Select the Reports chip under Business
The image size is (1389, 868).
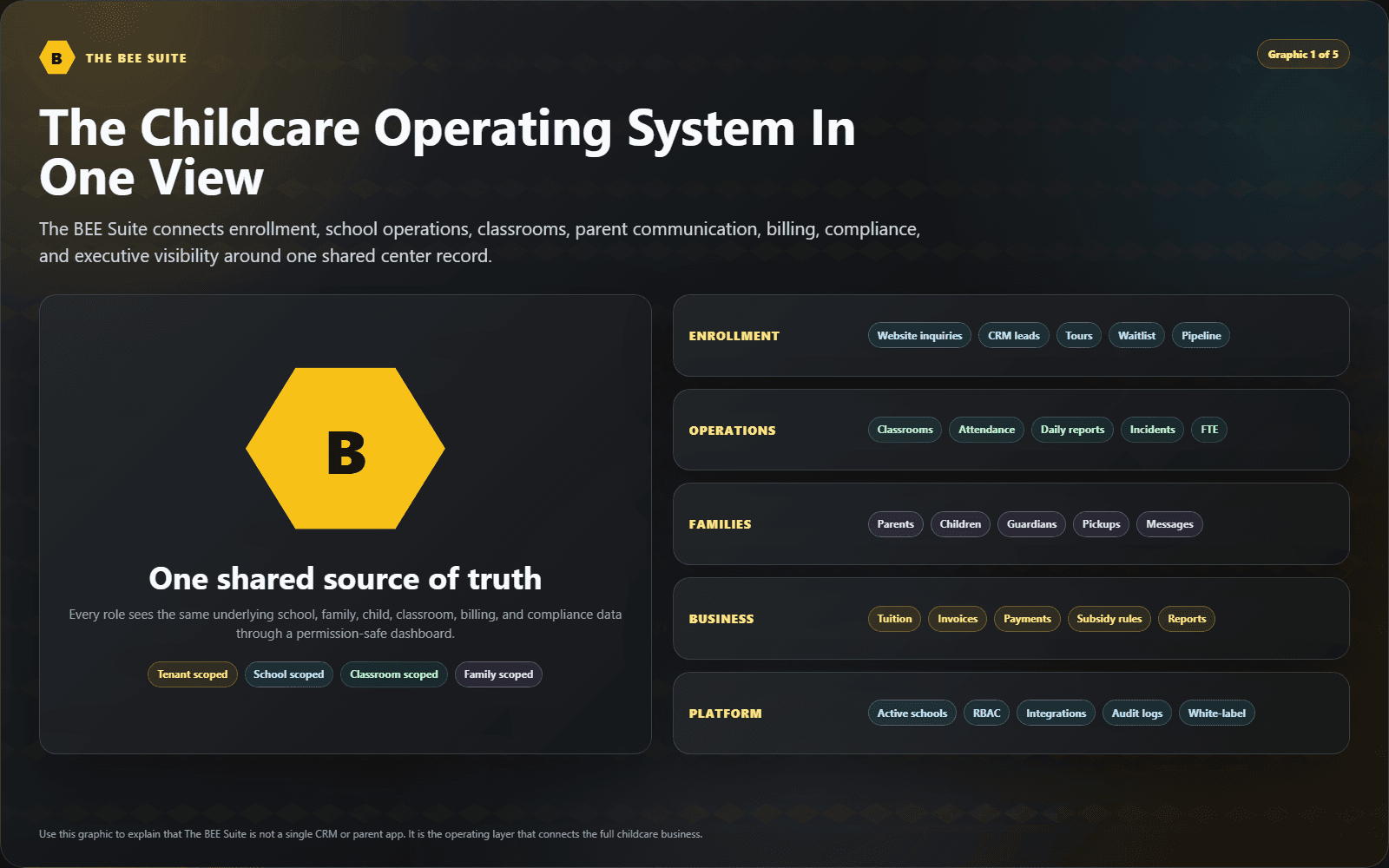1187,619
